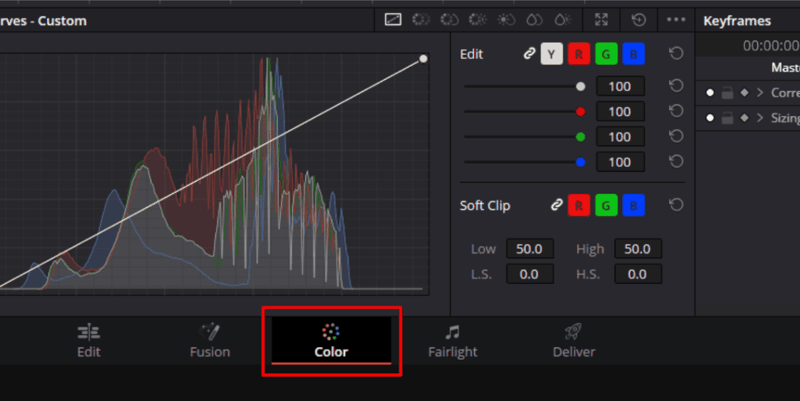Adjust luminance intensity slider handle

(x=581, y=87)
